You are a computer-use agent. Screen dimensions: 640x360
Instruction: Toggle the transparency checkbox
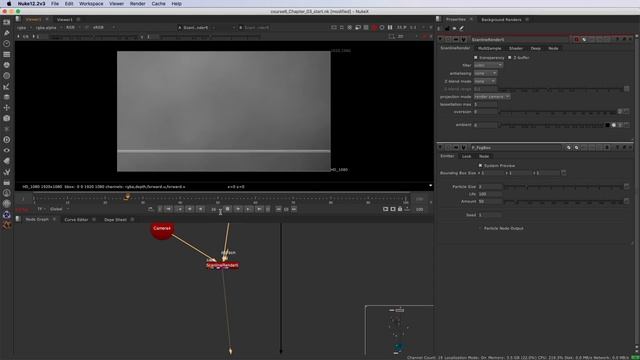click(476, 58)
